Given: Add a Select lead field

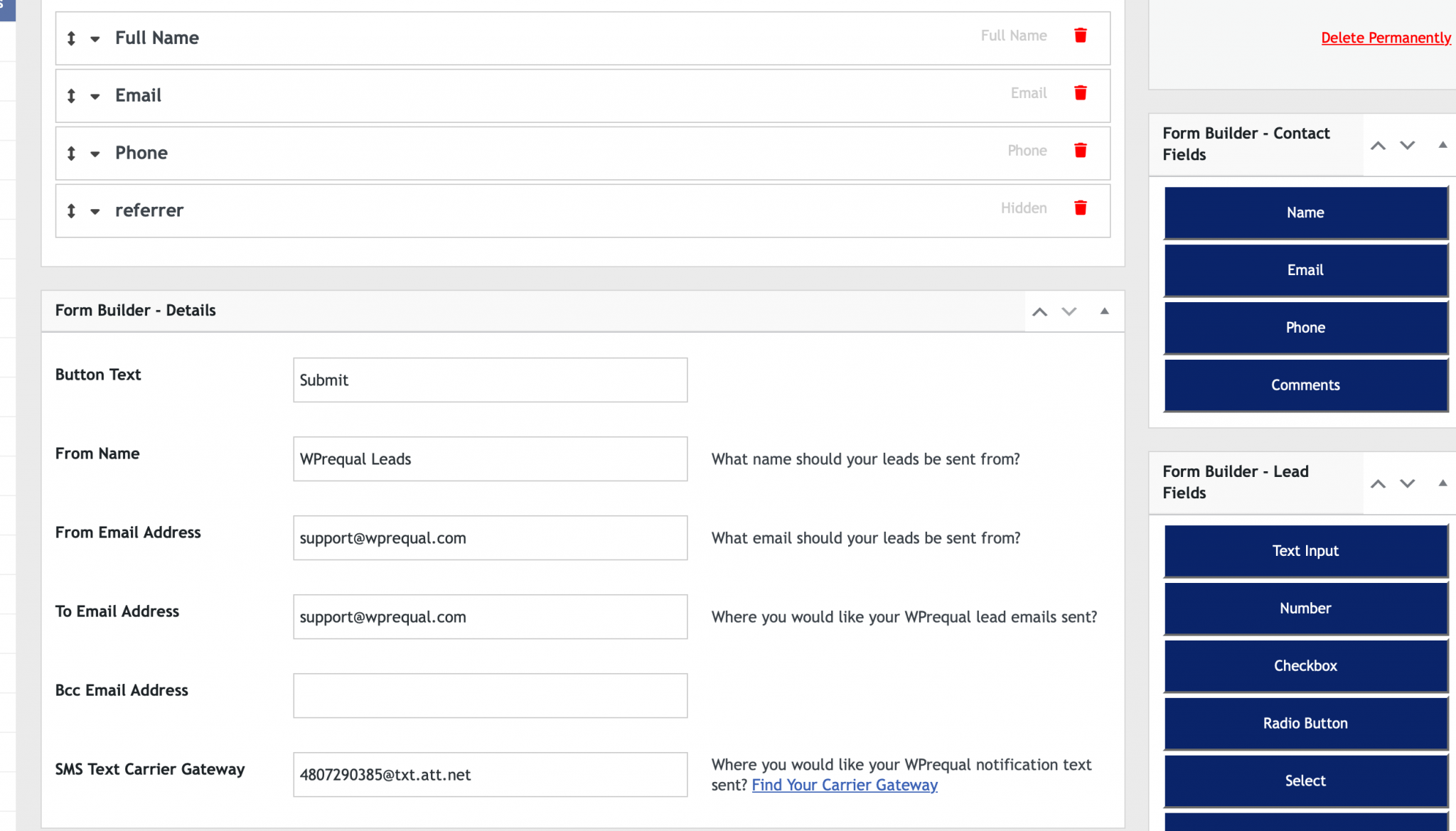Looking at the screenshot, I should tap(1305, 781).
